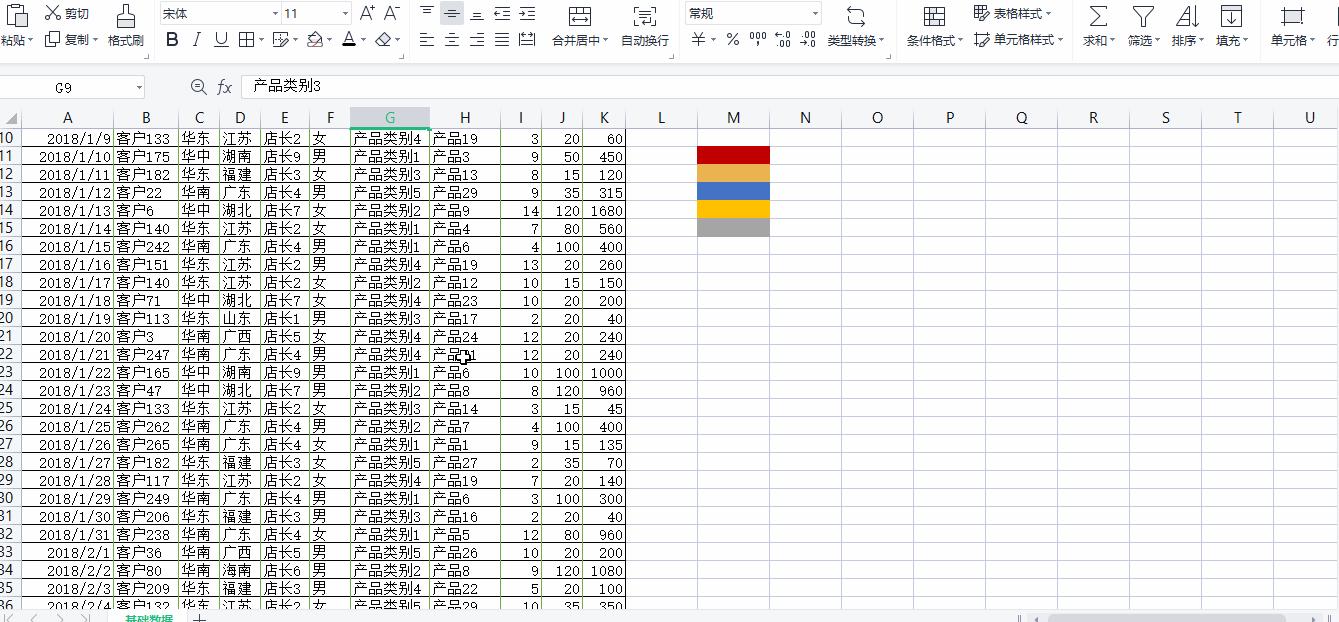The image size is (1339, 622).
Task: Toggle underline formatting
Action: (221, 40)
